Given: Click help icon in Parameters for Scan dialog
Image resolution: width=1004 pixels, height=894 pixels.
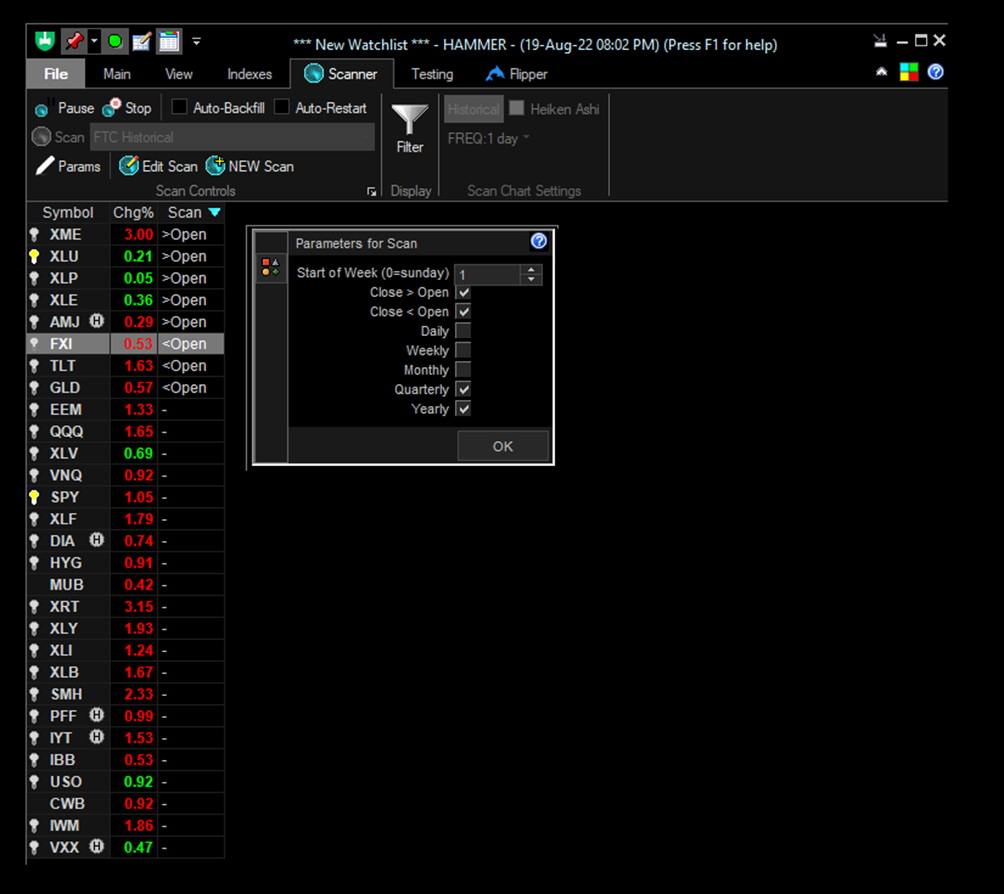Looking at the screenshot, I should tap(539, 241).
